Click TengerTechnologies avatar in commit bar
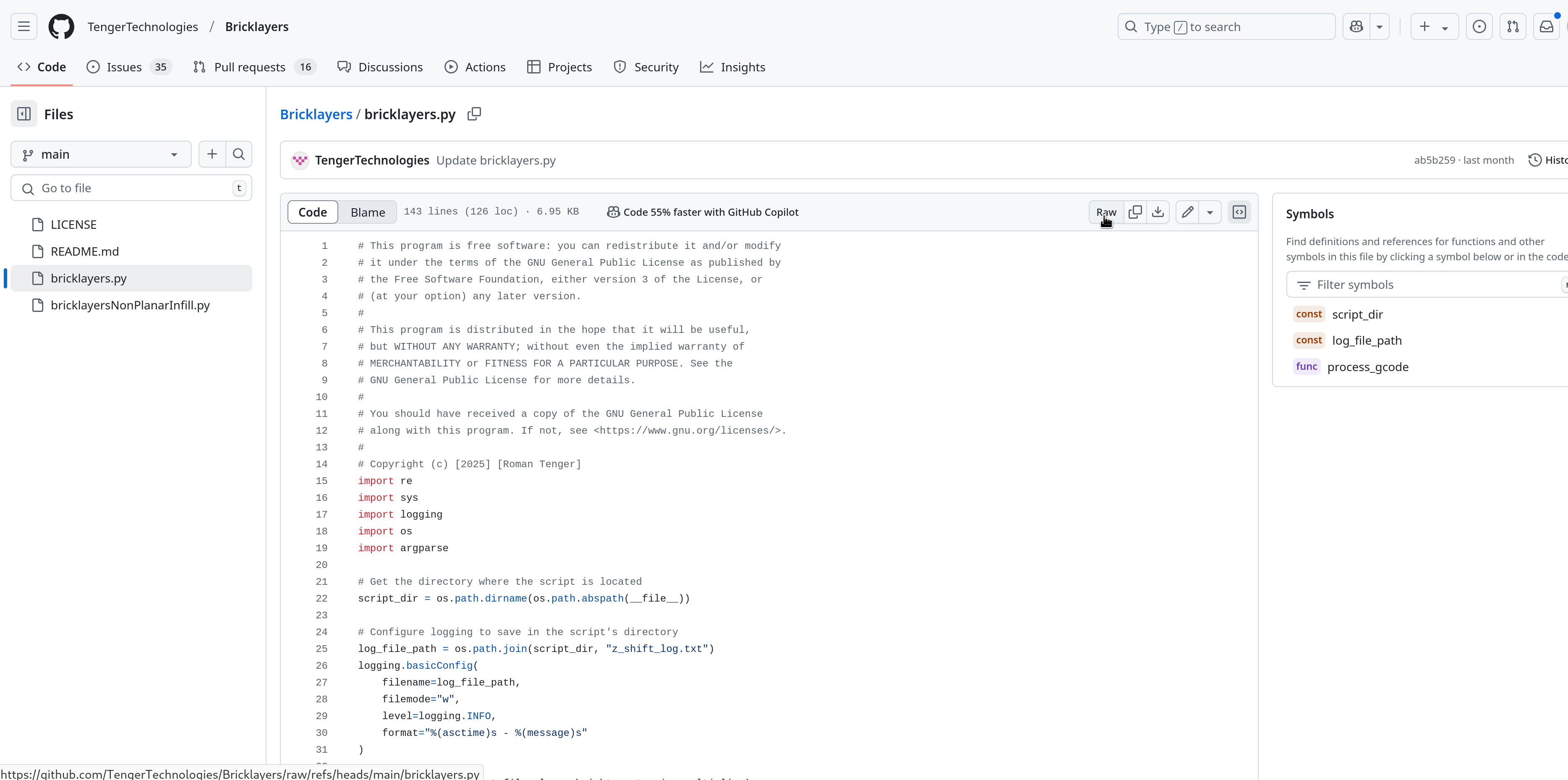 tap(300, 160)
